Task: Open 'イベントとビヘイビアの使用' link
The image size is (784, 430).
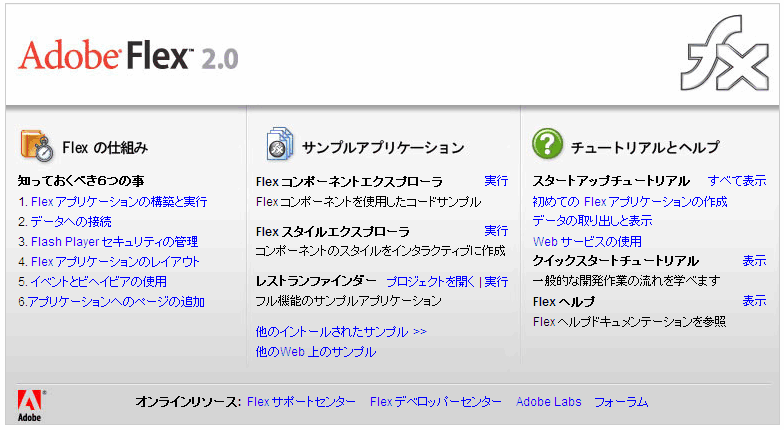Action: pyautogui.click(x=98, y=282)
